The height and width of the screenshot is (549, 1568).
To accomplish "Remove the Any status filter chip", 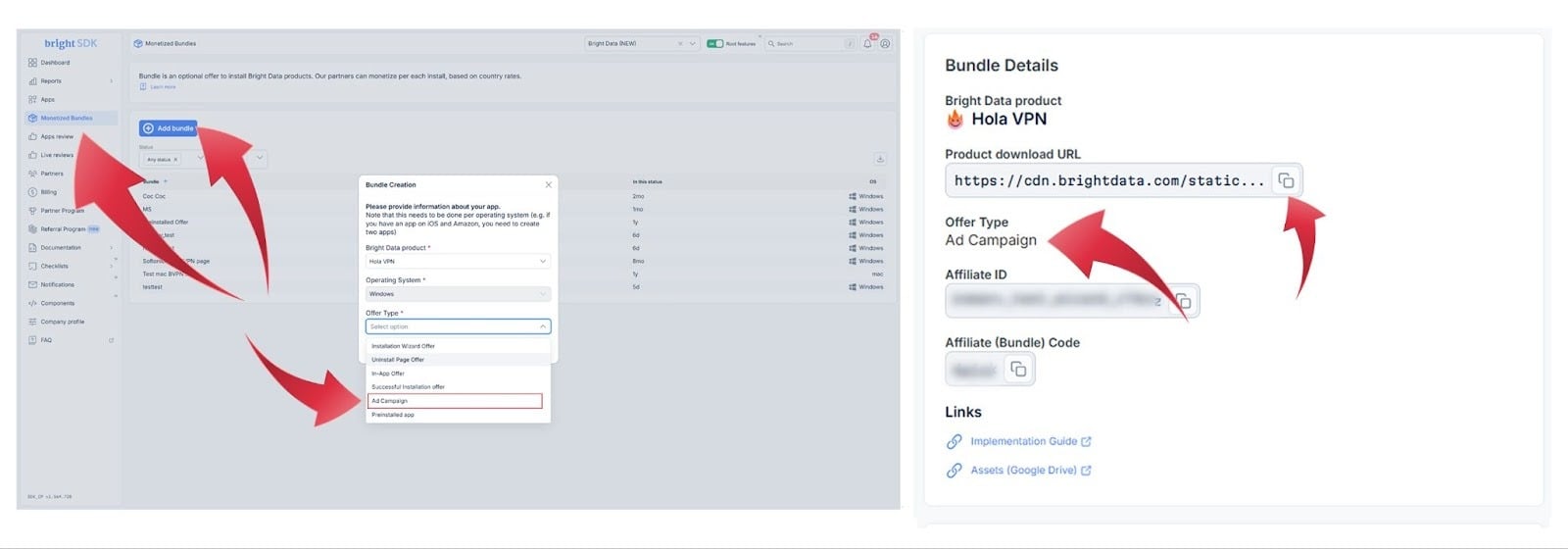I will click(x=175, y=159).
